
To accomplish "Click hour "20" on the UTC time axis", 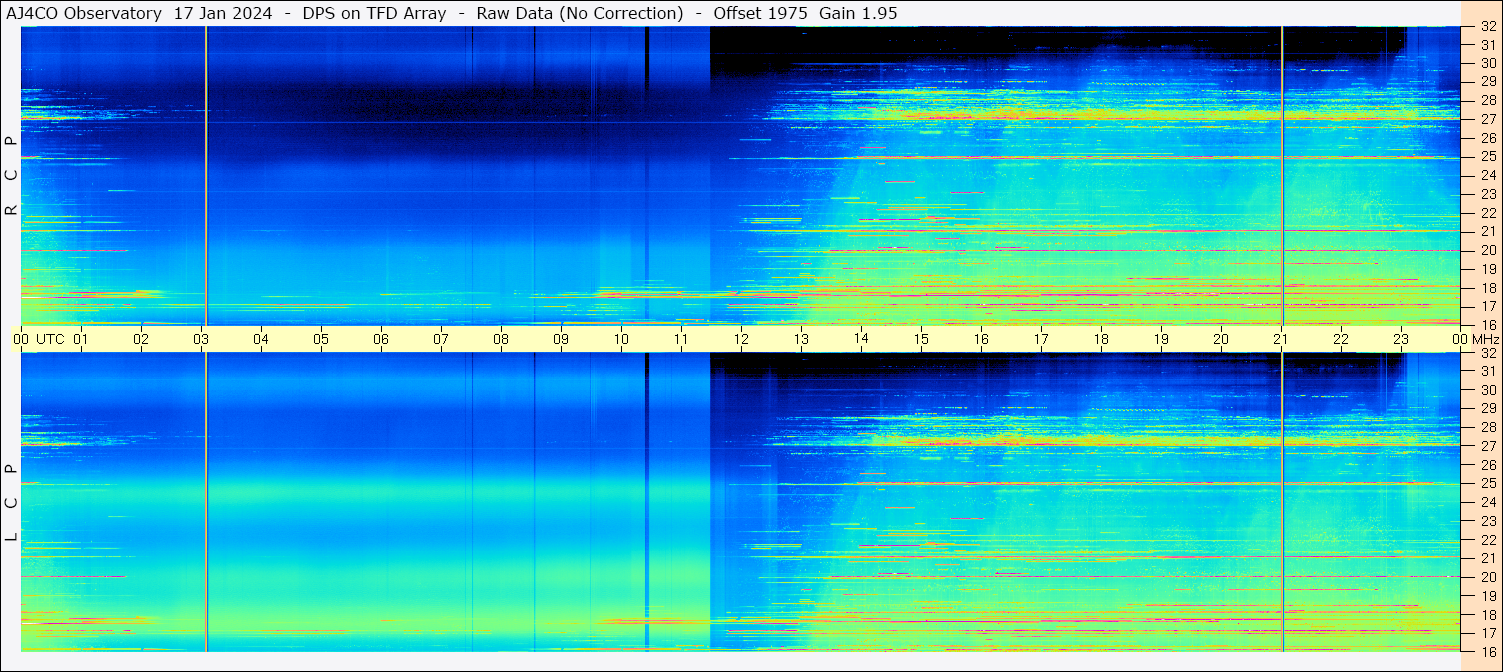I will 1221,339.
